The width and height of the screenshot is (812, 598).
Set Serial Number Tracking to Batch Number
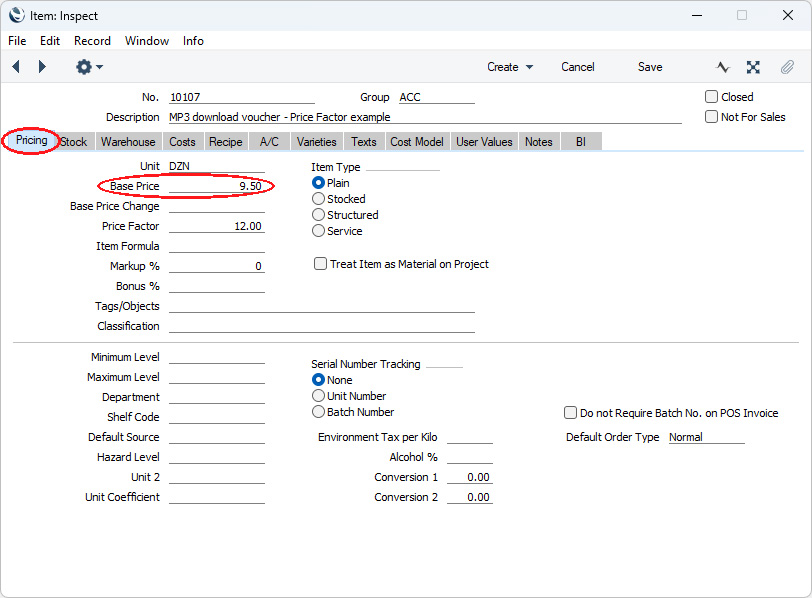tap(318, 412)
